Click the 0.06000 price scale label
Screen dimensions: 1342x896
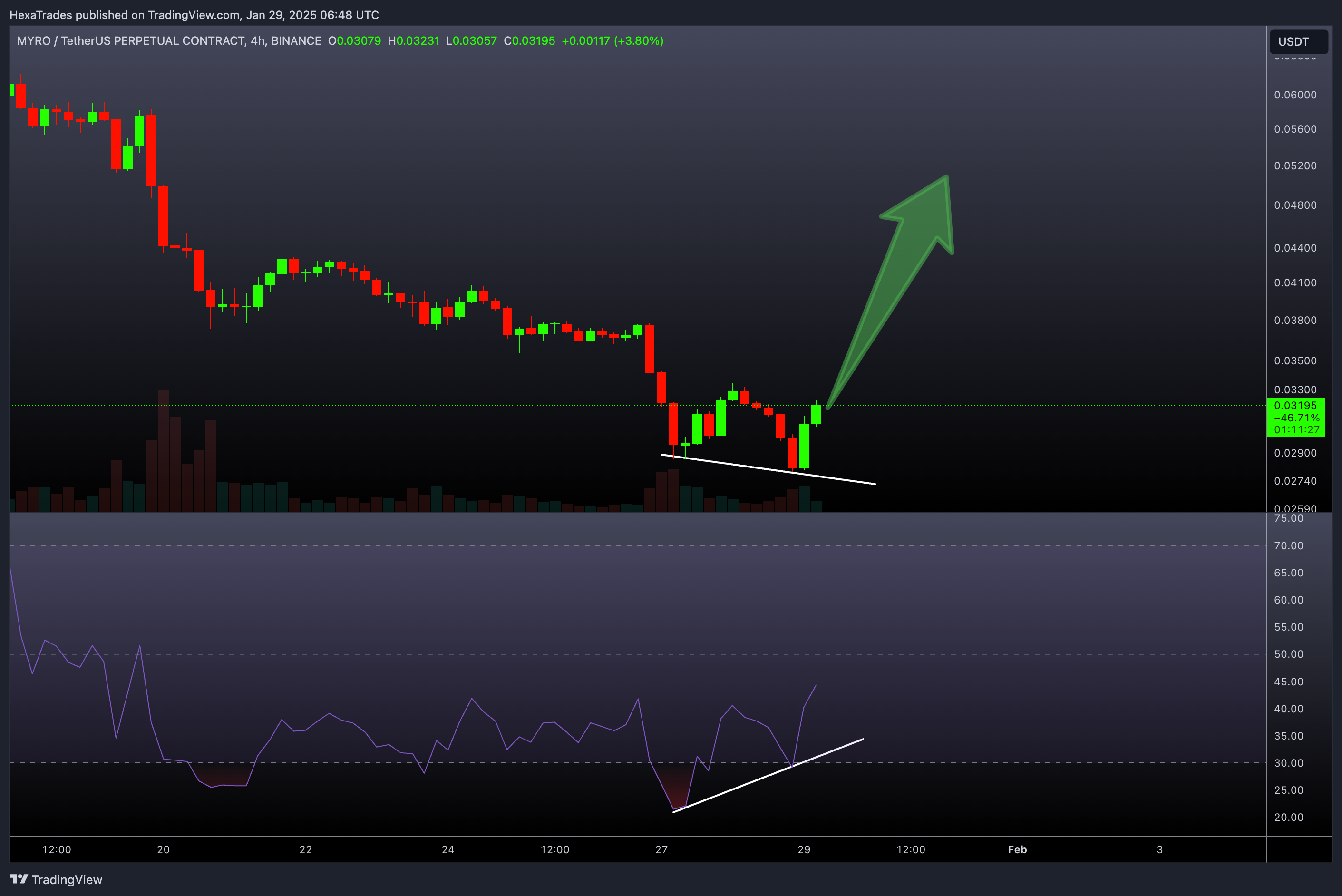(x=1295, y=95)
